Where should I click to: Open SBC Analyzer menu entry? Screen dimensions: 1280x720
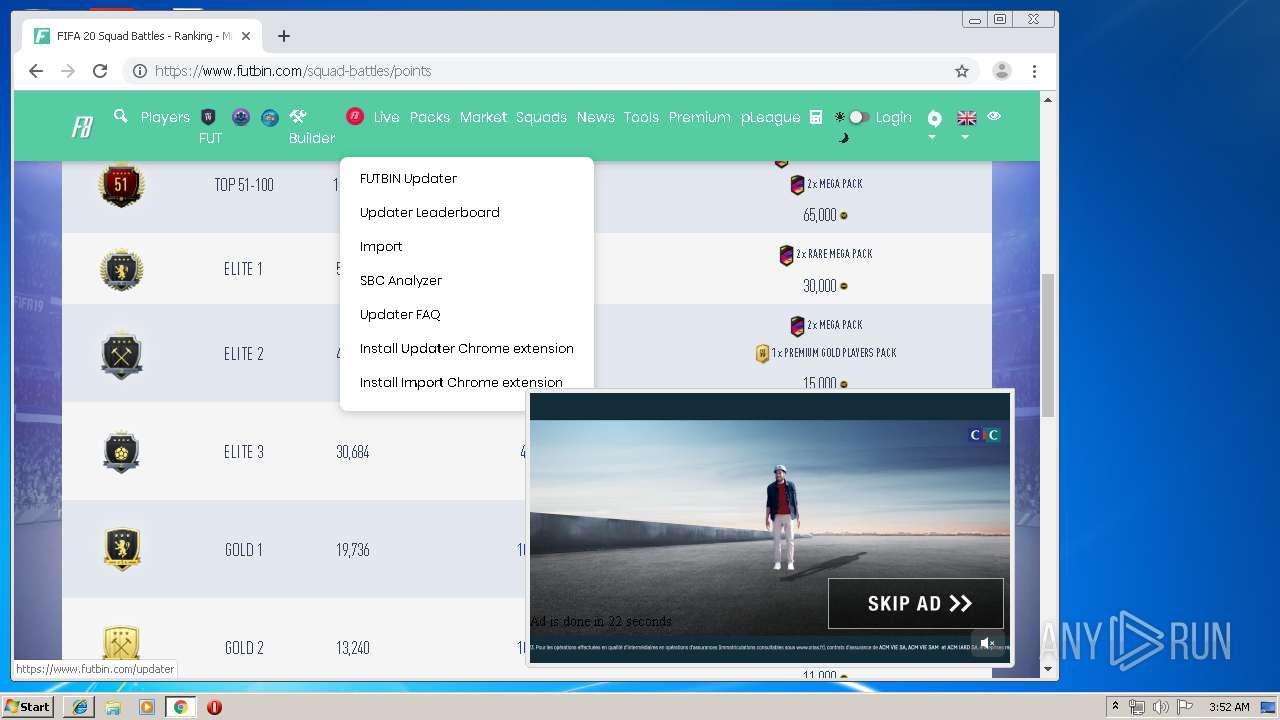pyautogui.click(x=401, y=280)
